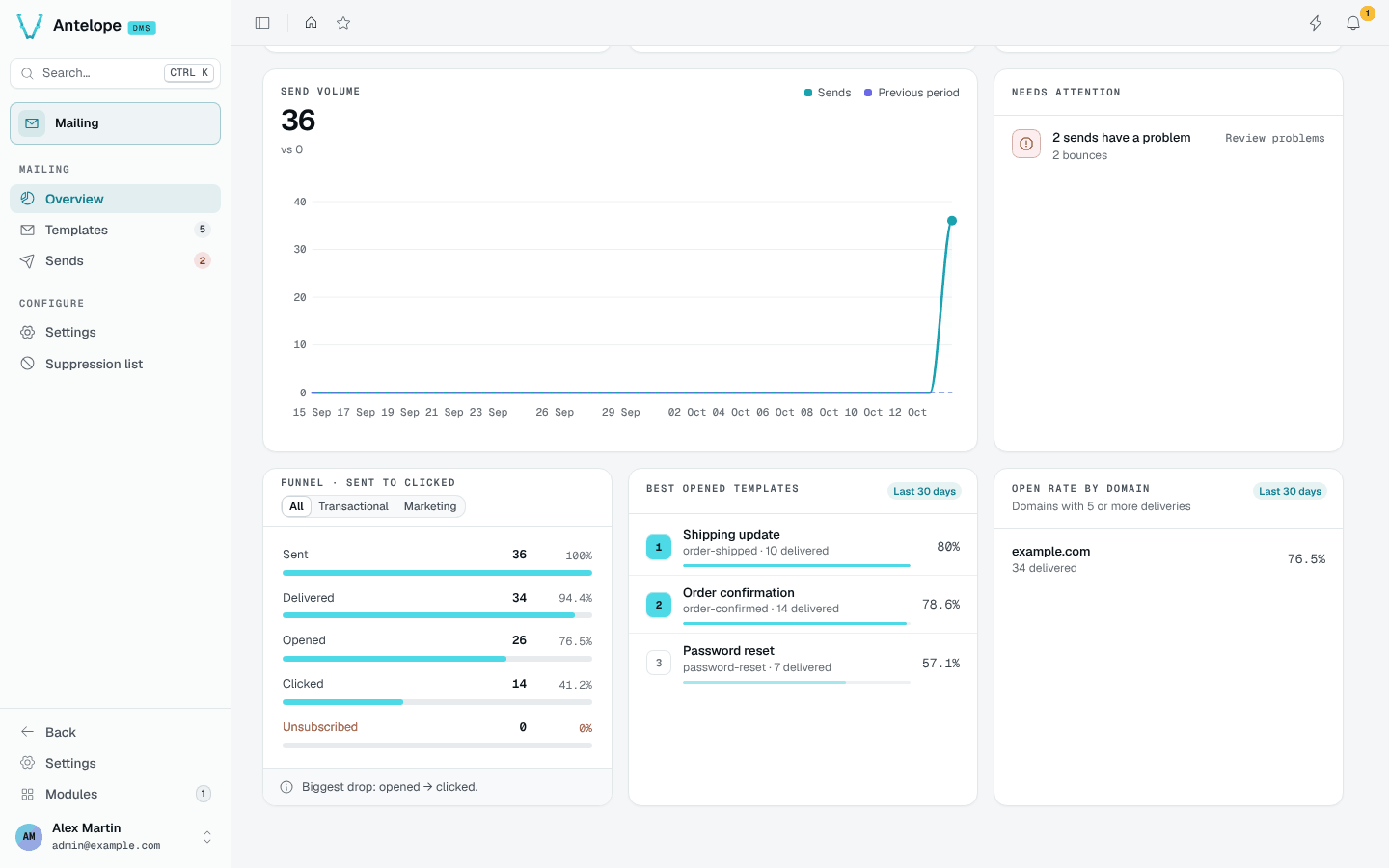This screenshot has height=868, width=1389.
Task: Click the Last 30 days badge in Best Opened Templates
Action: pyautogui.click(x=924, y=491)
